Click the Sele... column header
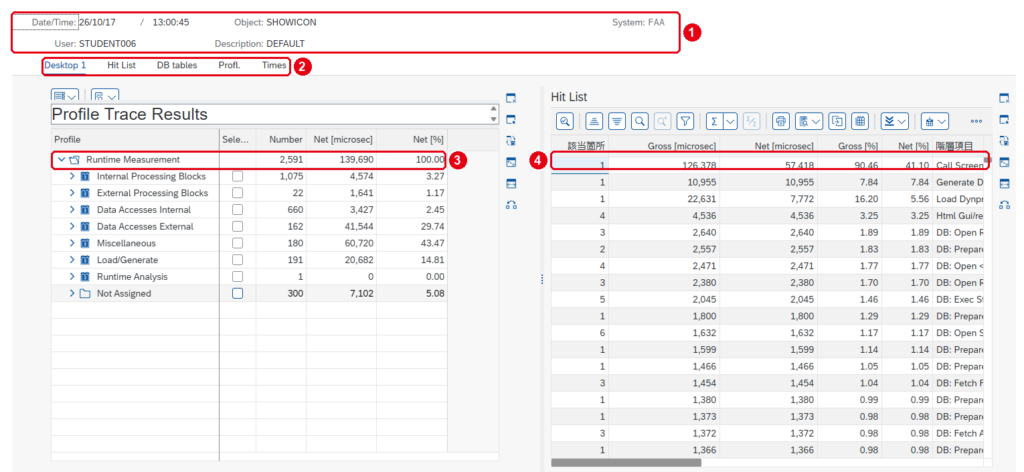Screen dimensions: 1024x472 tap(237, 140)
